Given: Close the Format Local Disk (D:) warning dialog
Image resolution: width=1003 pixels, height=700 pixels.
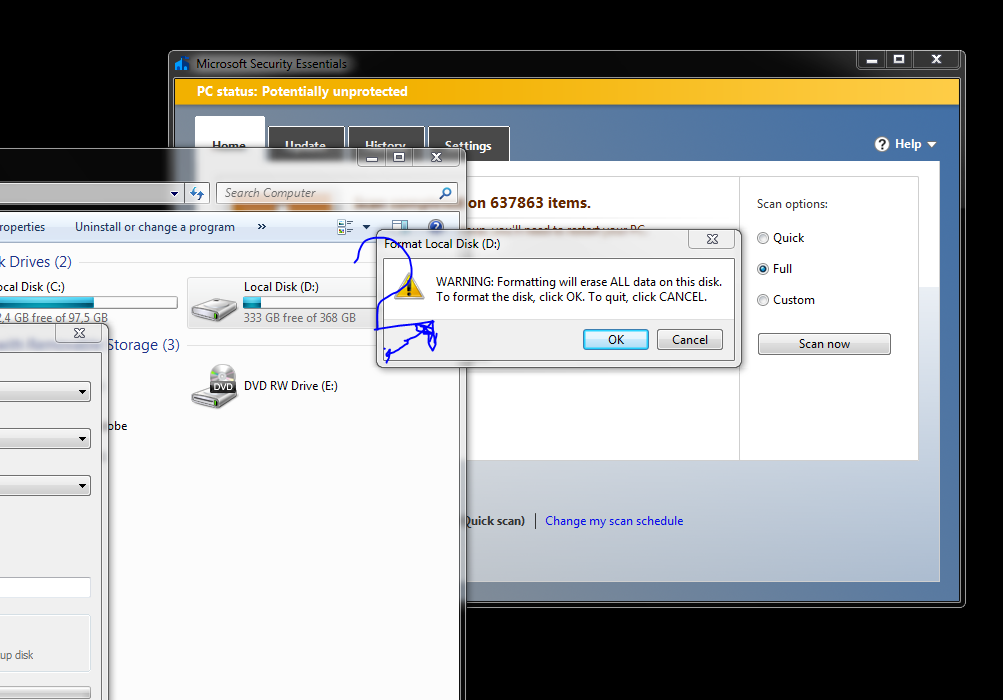Looking at the screenshot, I should tap(712, 239).
